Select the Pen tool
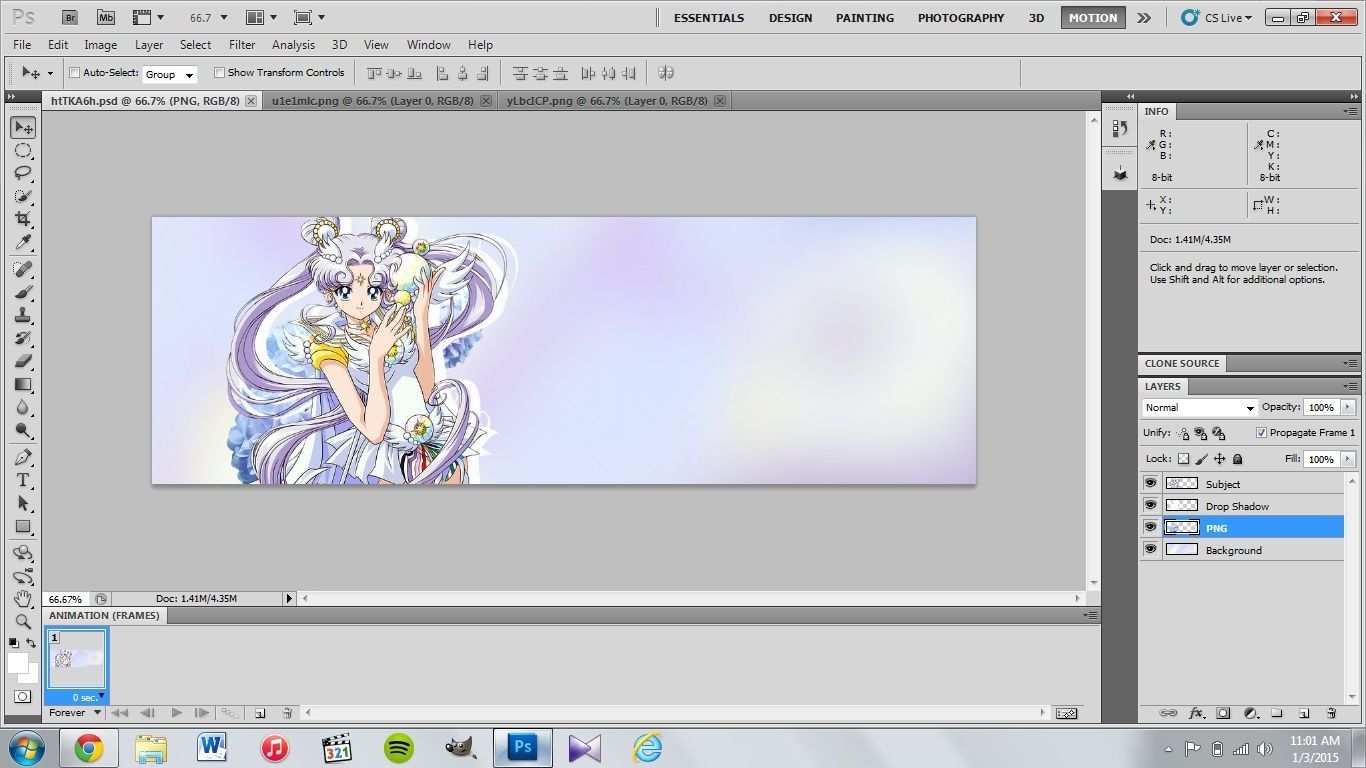Image resolution: width=1366 pixels, height=768 pixels. (x=23, y=458)
